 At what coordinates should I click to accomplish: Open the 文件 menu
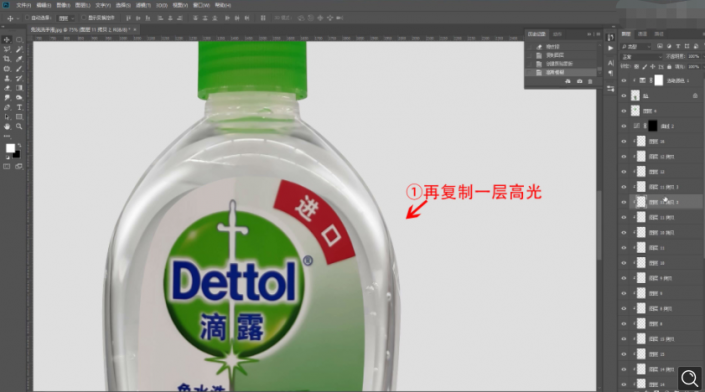pos(23,5)
